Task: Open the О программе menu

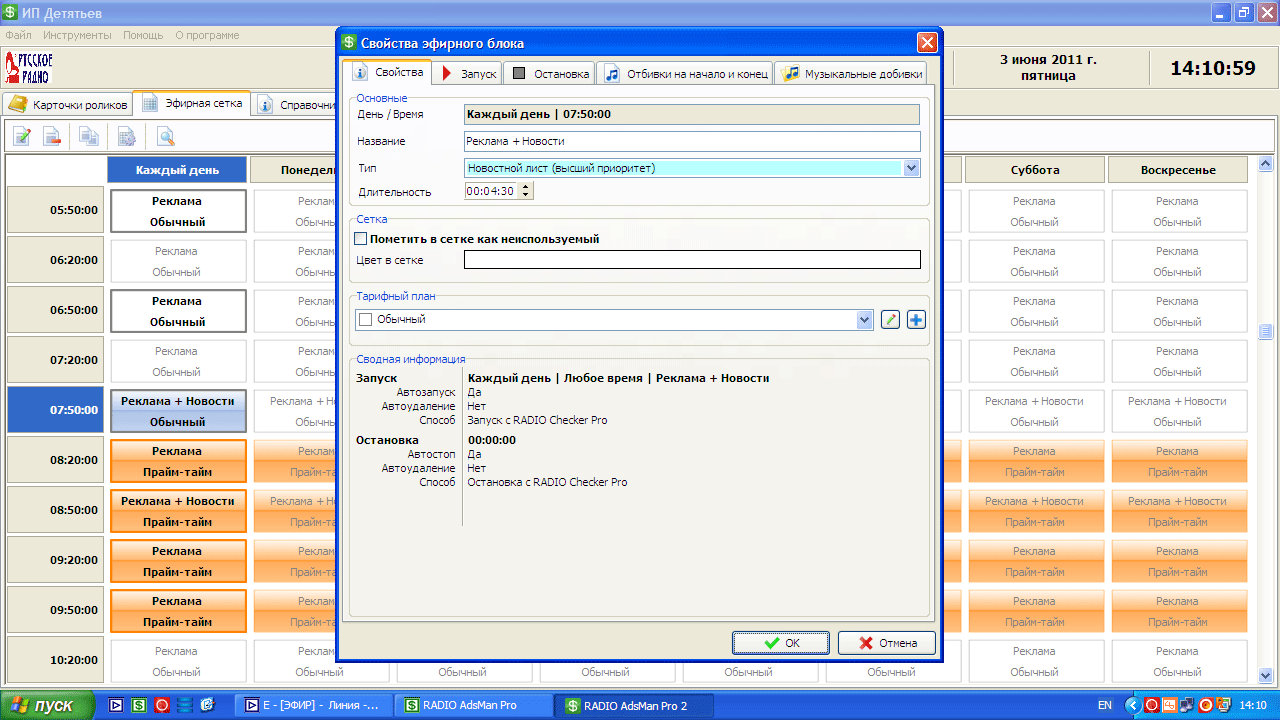Action: (x=207, y=35)
